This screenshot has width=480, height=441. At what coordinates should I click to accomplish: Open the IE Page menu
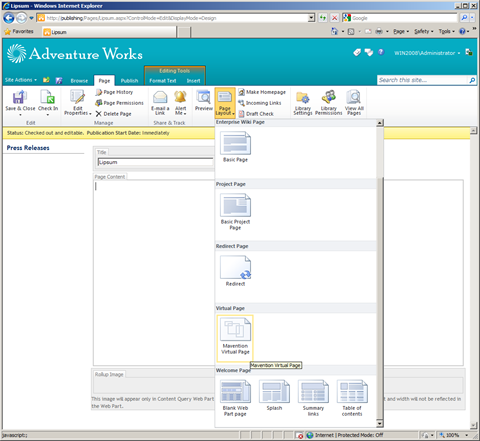pos(401,31)
